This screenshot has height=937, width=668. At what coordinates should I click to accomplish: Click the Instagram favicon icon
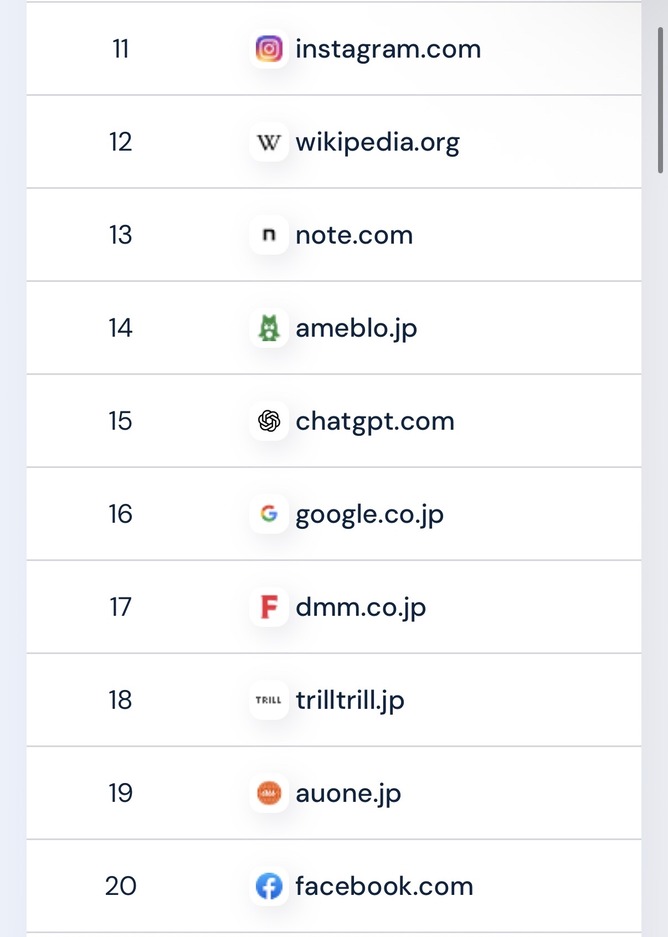268,49
